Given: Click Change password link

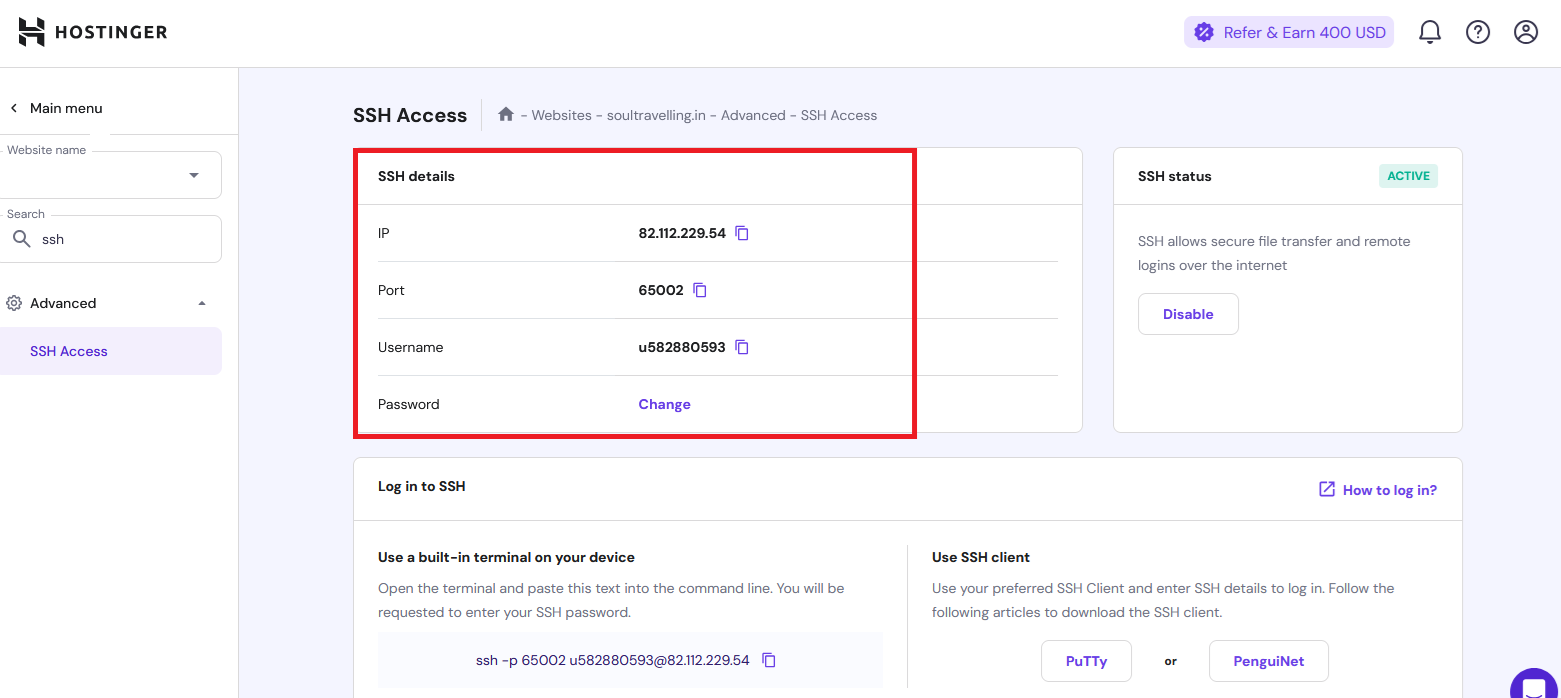Looking at the screenshot, I should (664, 404).
